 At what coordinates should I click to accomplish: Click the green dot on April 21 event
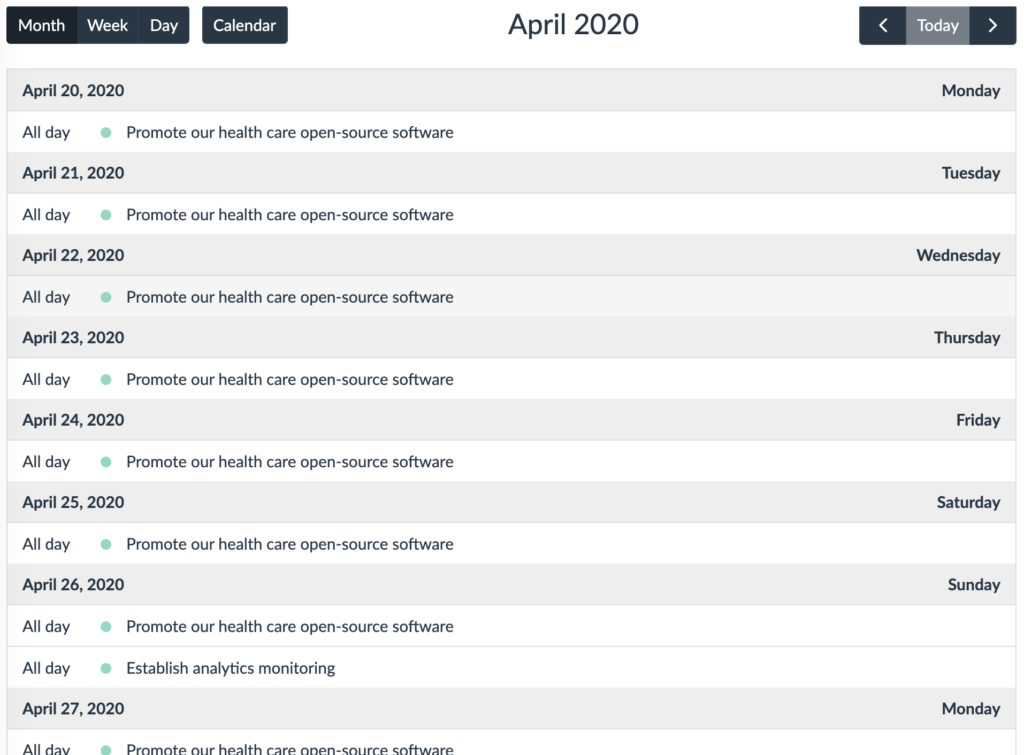[x=103, y=214]
